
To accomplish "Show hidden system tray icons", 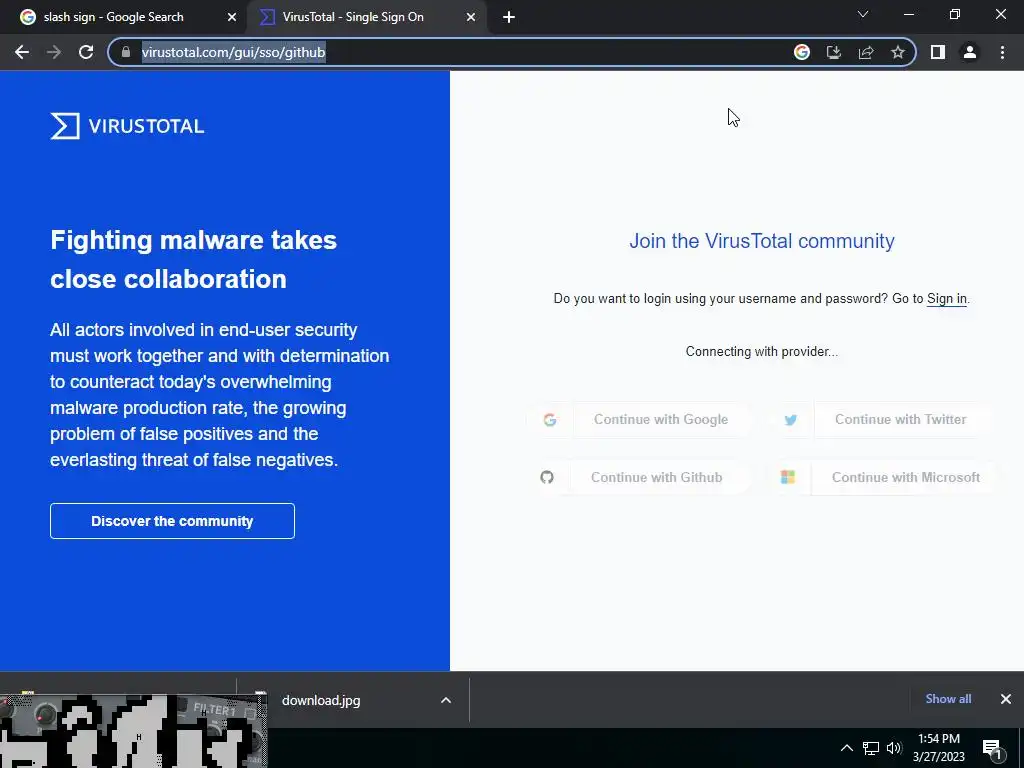I will (846, 748).
